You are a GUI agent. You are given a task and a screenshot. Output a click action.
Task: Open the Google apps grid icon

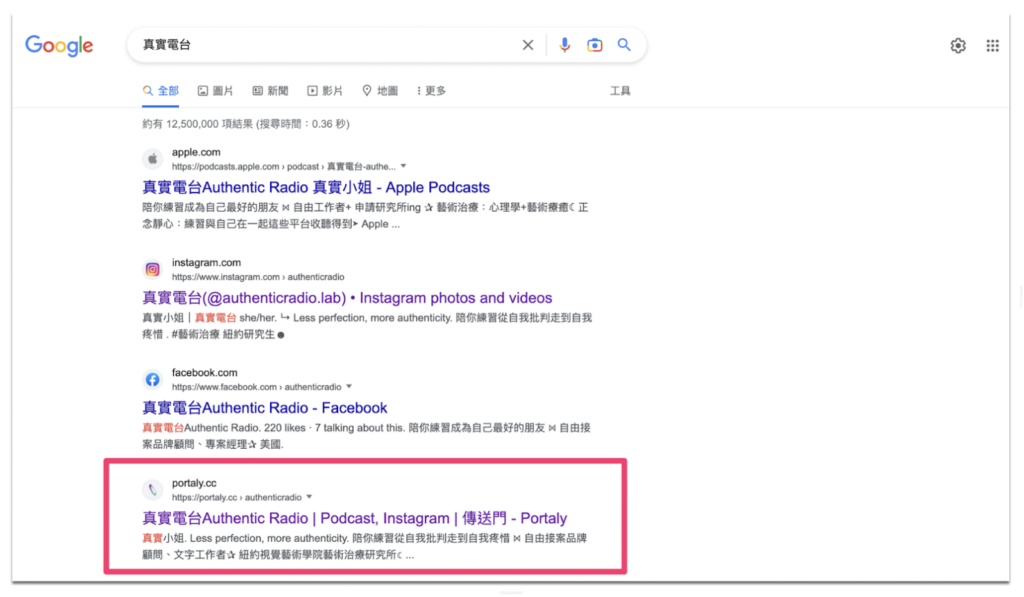coord(993,46)
